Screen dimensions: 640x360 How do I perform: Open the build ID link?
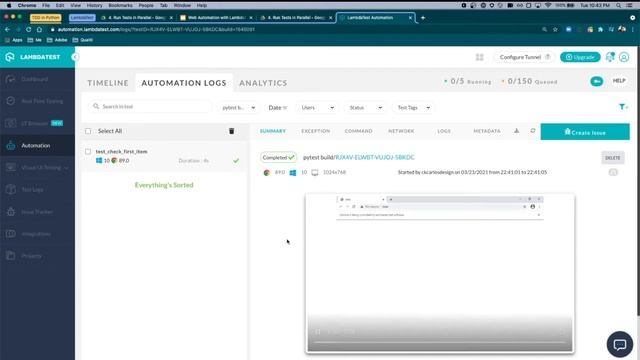[x=375, y=157]
